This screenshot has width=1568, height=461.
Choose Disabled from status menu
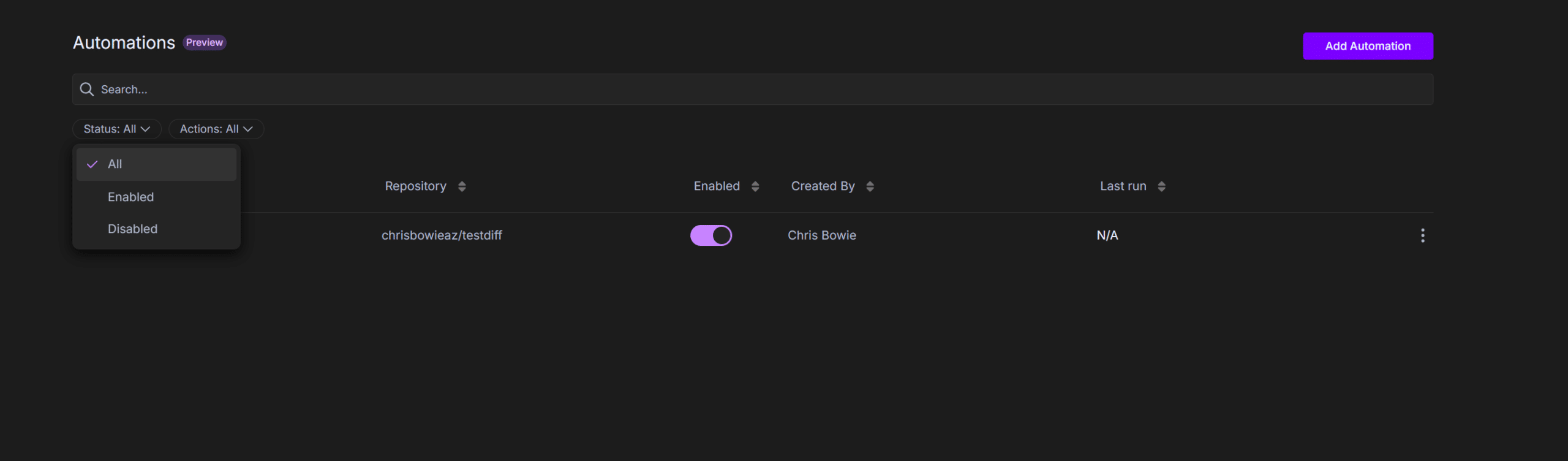point(132,229)
